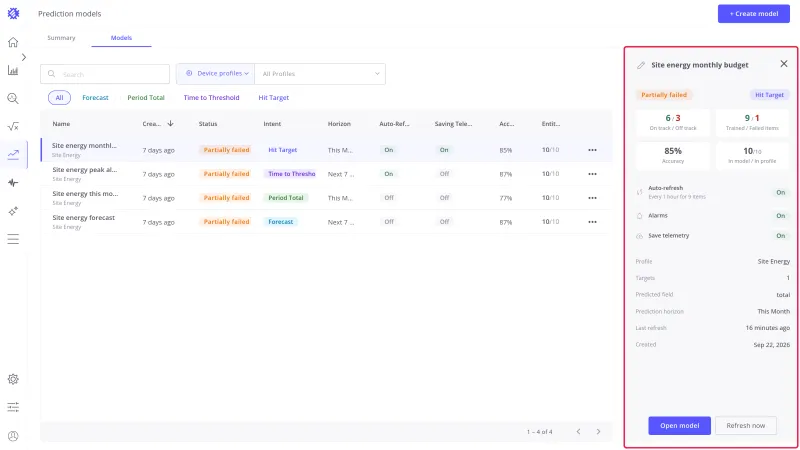Screen dimensions: 800x450
Task: Select the Period Total filter chip
Action: (146, 97)
